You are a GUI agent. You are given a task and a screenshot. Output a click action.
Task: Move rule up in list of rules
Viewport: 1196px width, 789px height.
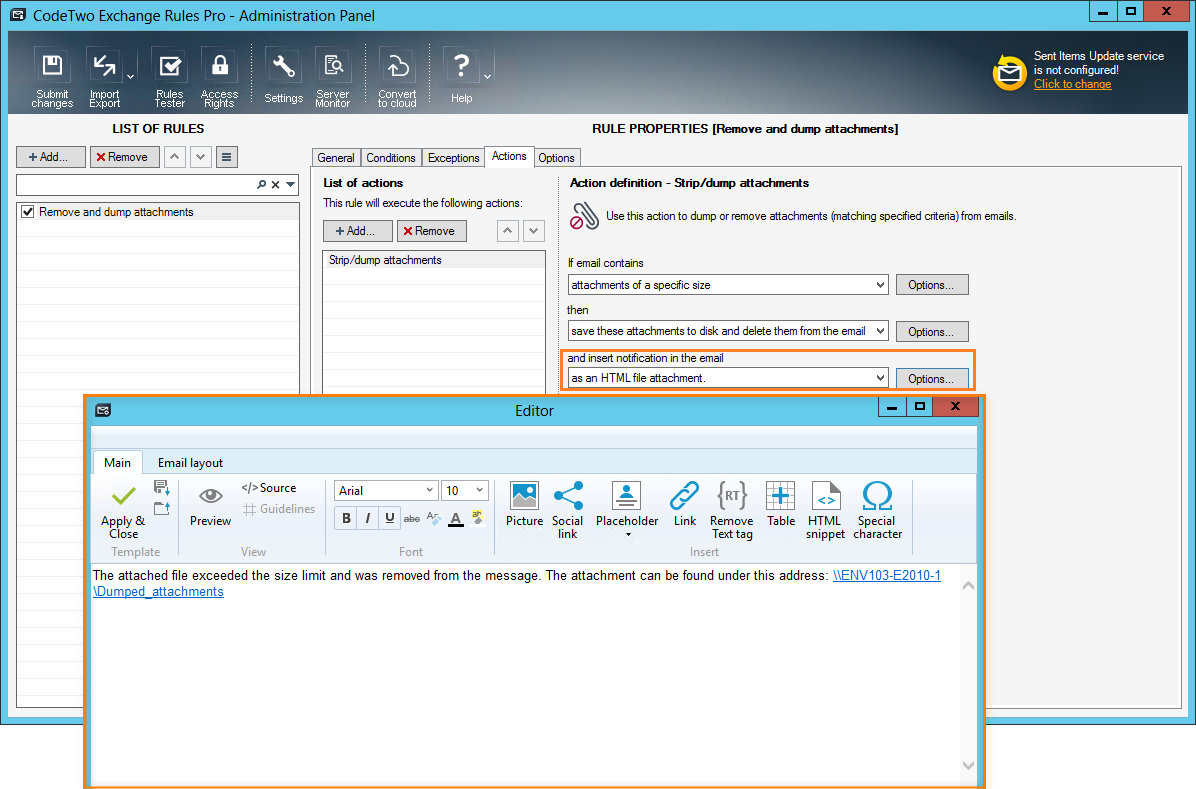[175, 157]
